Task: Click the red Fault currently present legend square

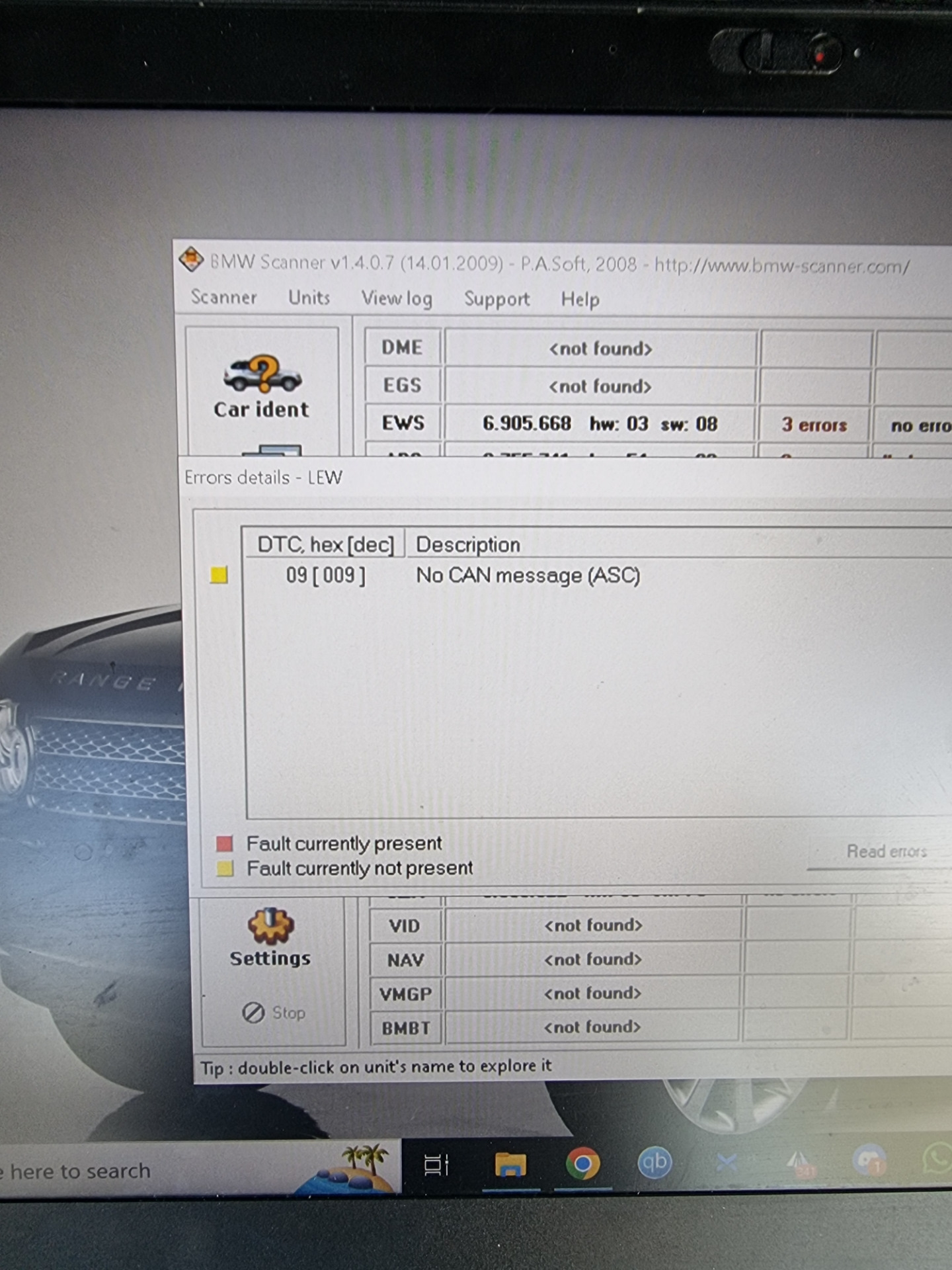Action: pyautogui.click(x=225, y=843)
